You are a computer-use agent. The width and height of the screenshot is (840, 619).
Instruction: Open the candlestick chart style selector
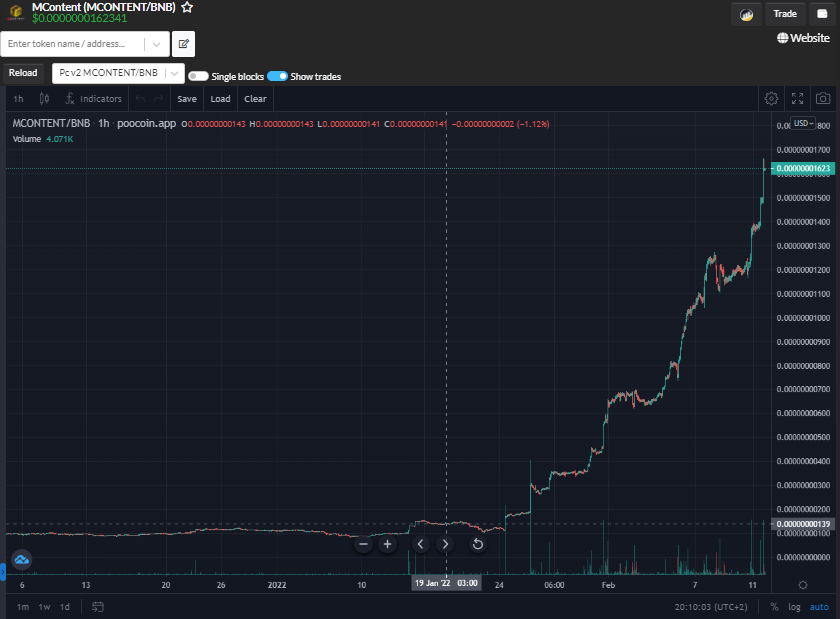point(44,99)
